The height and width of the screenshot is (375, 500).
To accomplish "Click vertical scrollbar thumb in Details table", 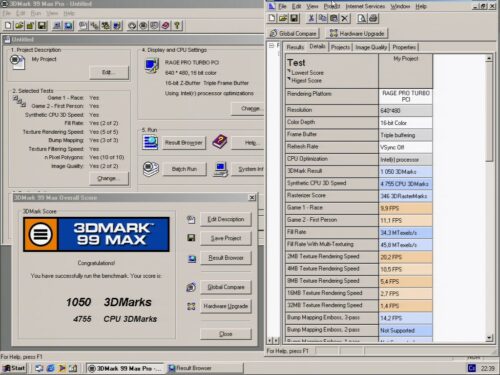I will coord(489,112).
